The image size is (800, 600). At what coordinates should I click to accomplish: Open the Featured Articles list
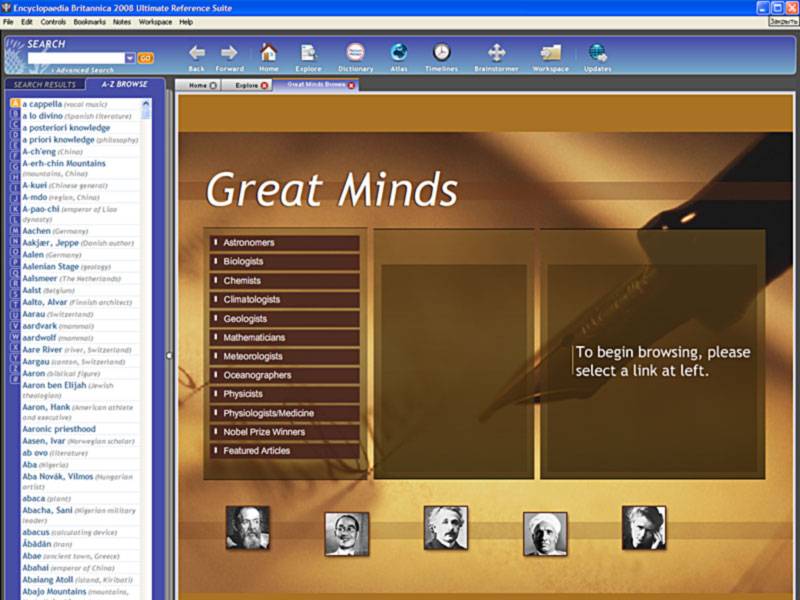(x=285, y=451)
